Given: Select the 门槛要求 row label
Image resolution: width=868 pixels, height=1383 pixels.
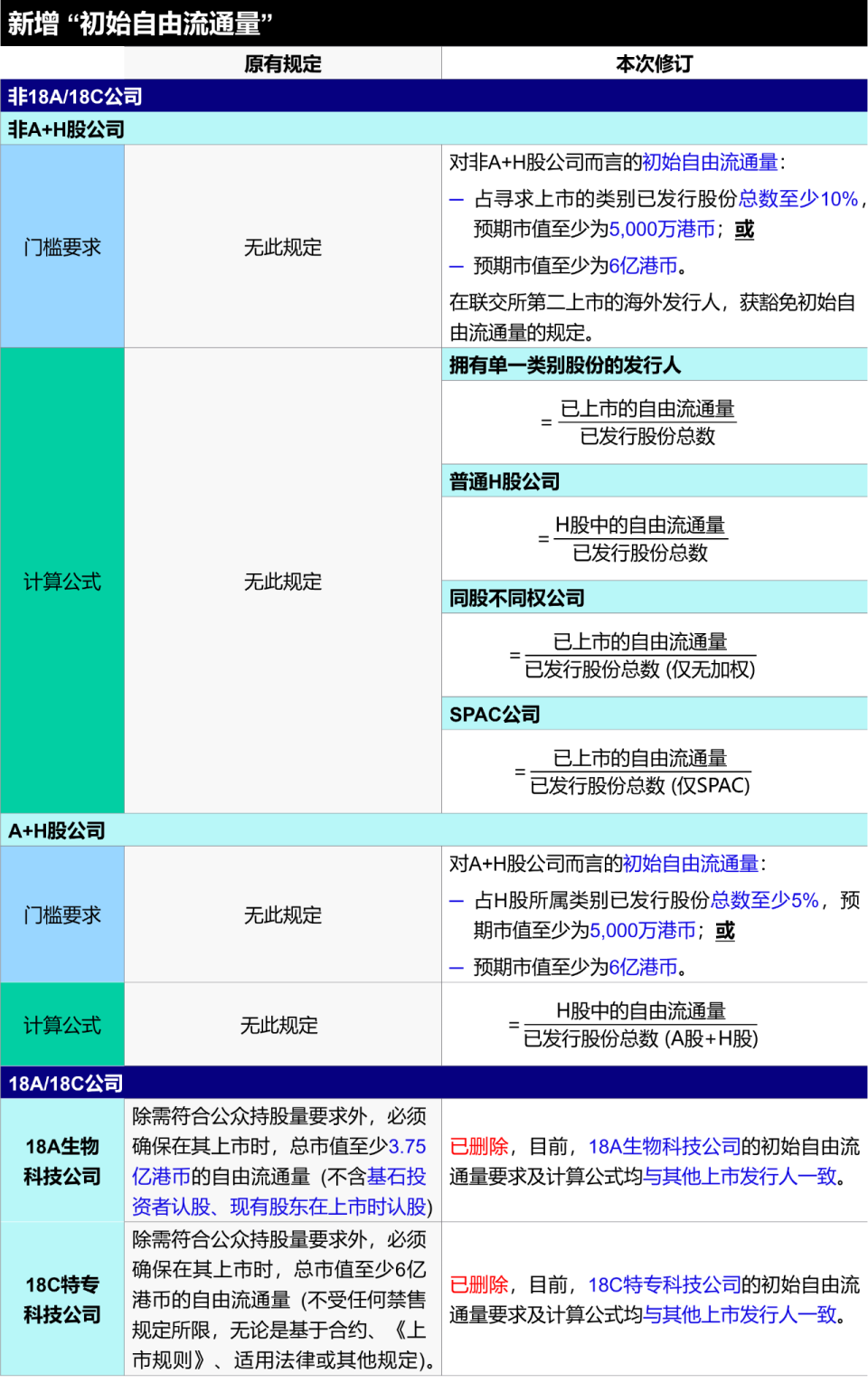Looking at the screenshot, I should tap(61, 245).
